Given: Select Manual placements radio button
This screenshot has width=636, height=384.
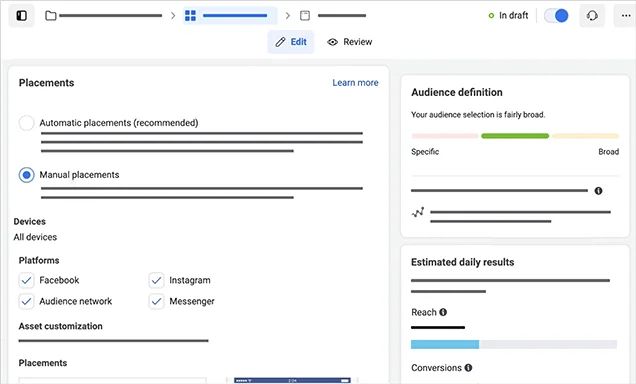Looking at the screenshot, I should tap(26, 175).
